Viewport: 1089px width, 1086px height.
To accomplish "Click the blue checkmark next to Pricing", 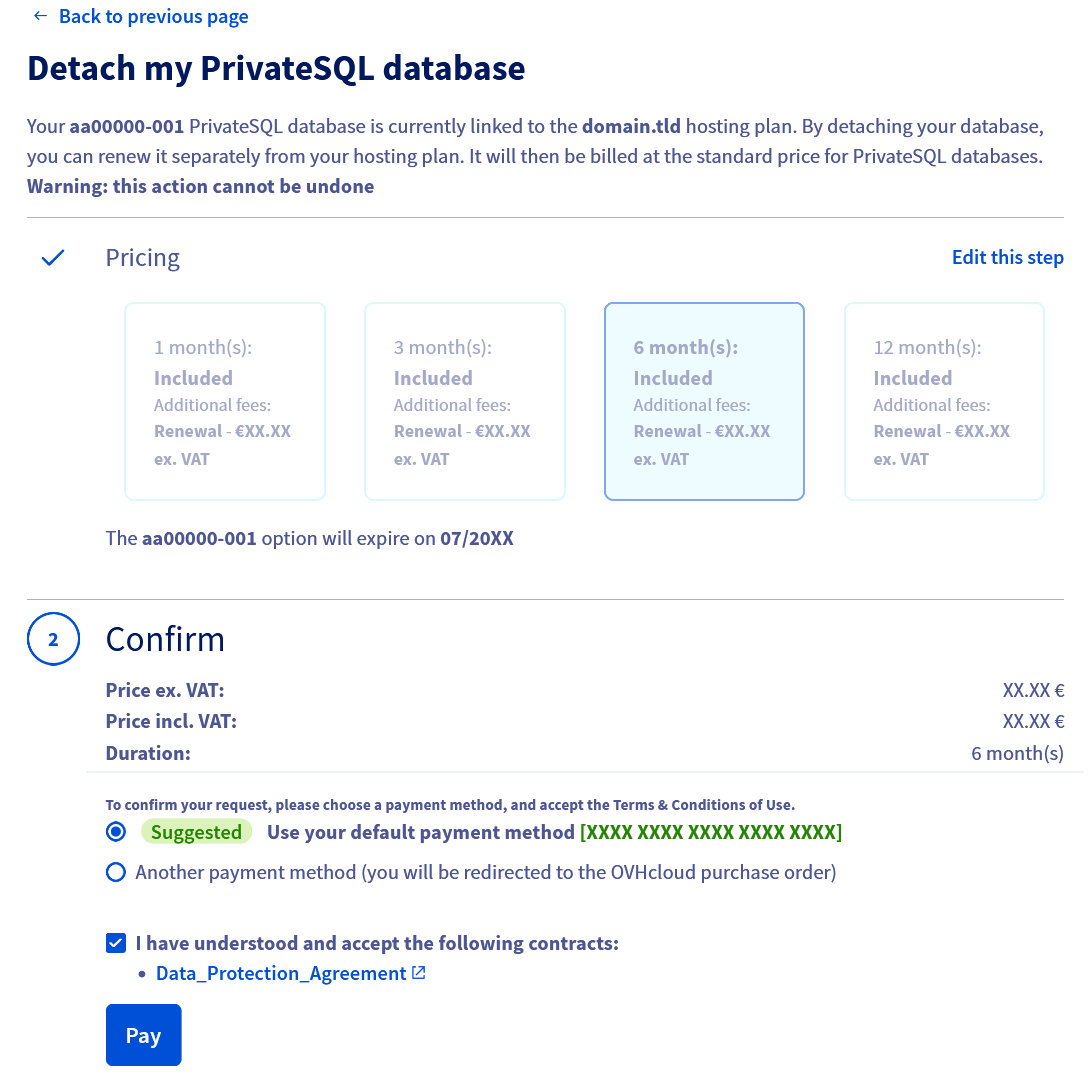I will [52, 257].
